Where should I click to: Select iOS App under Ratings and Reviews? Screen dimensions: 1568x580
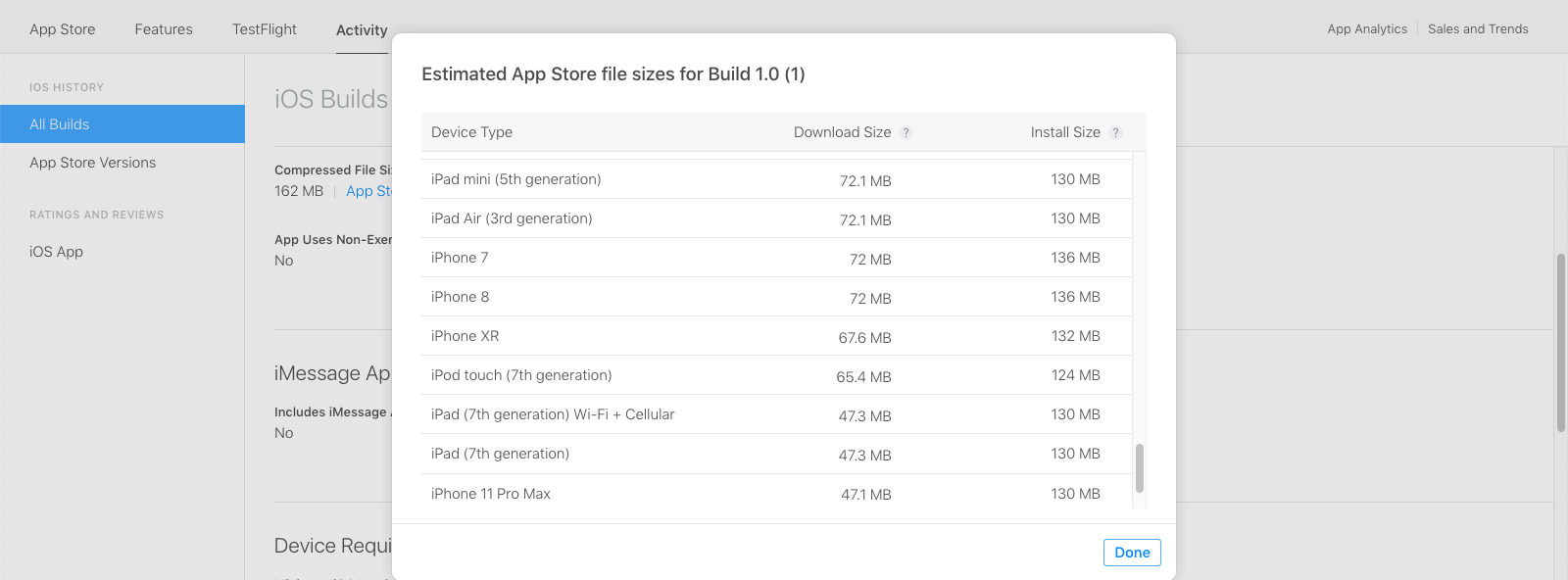coord(57,252)
